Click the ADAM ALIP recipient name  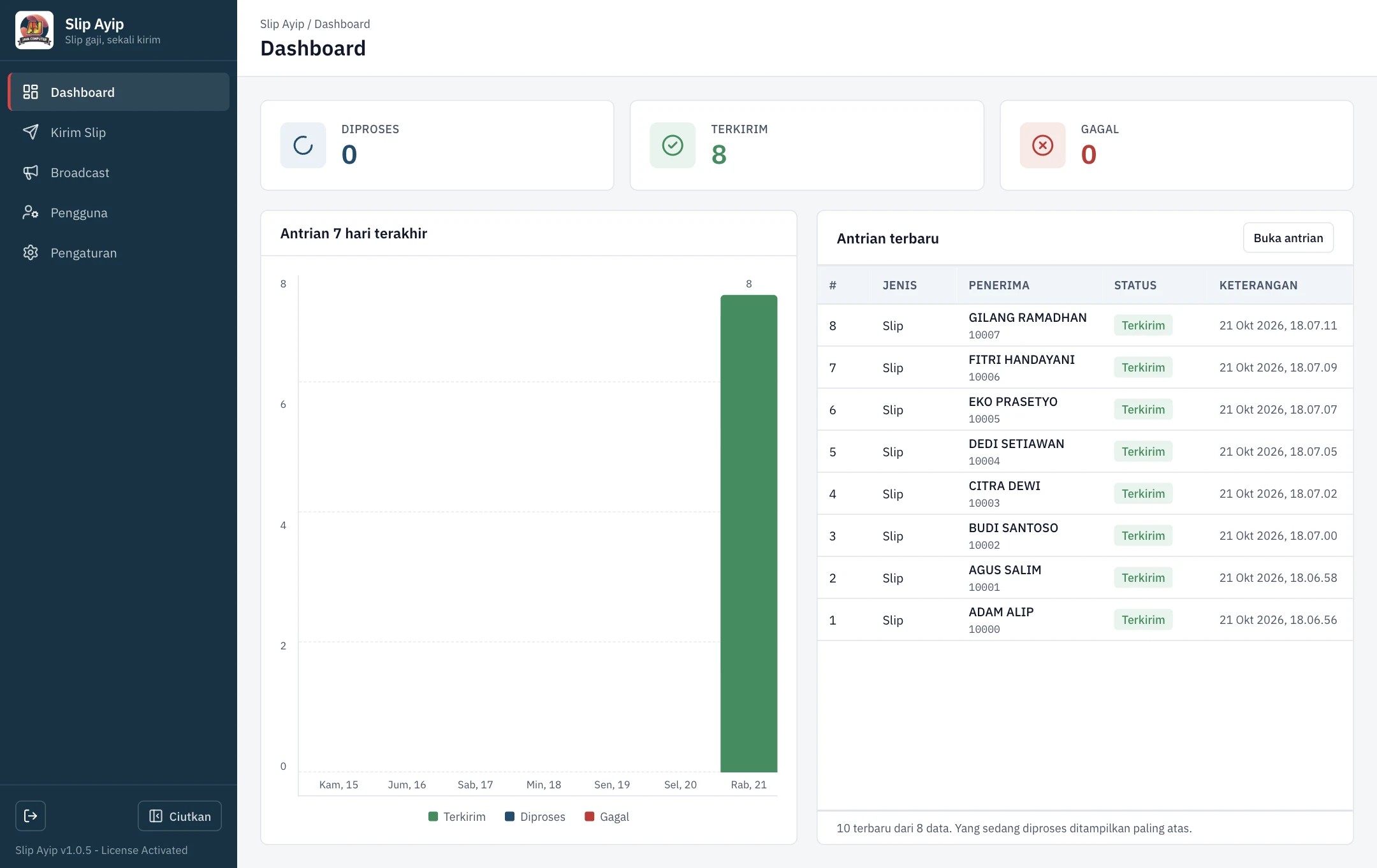click(1001, 612)
